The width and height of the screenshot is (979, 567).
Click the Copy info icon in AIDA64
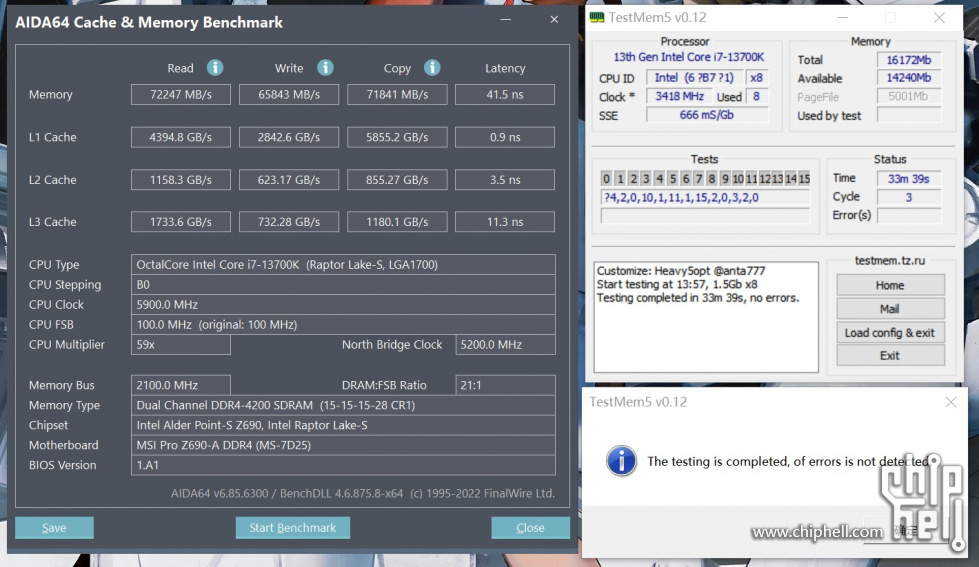pos(432,67)
